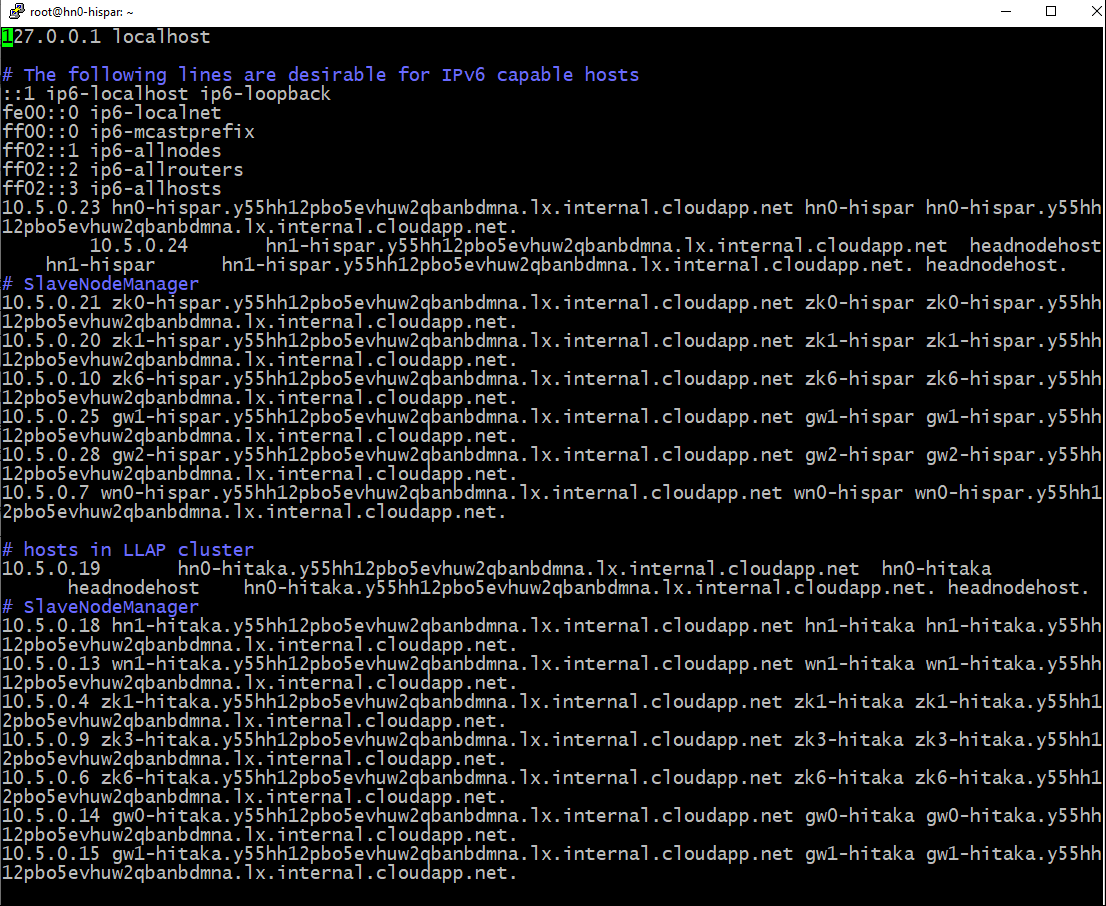Click IP address 10.5.0.28
1106x906 pixels.
pos(51,456)
